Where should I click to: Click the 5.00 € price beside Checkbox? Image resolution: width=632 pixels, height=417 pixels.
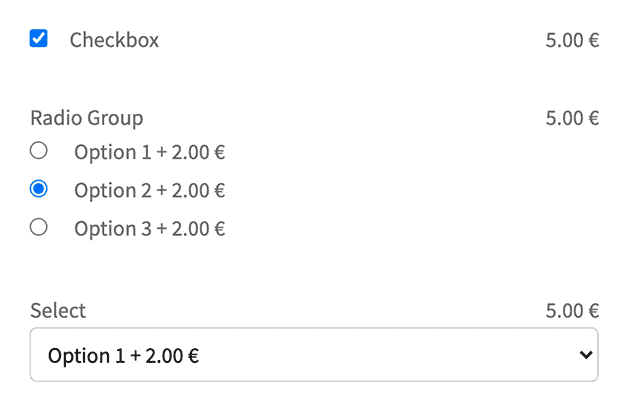[572, 41]
